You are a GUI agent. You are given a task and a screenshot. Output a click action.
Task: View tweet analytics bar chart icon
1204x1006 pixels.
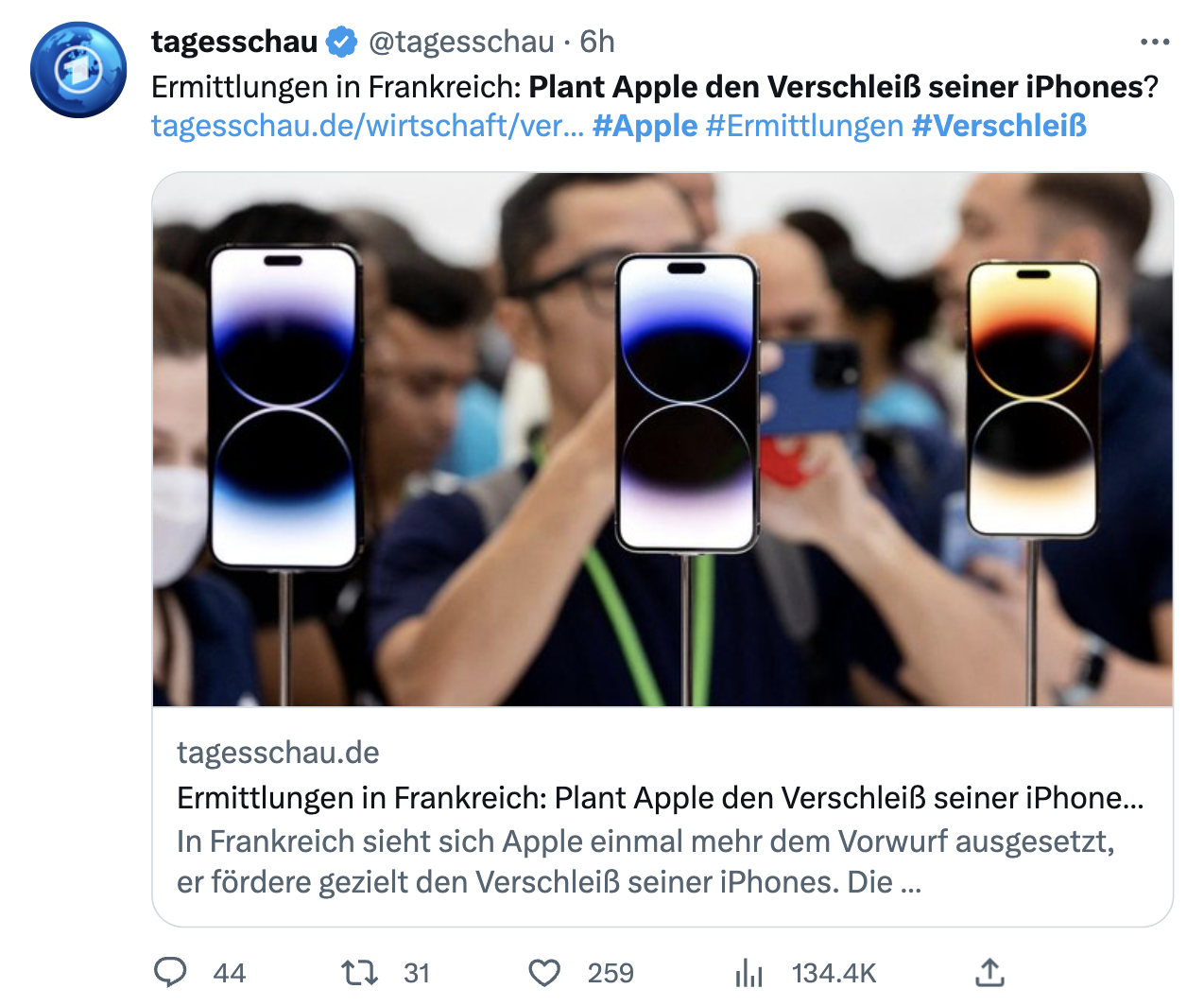click(748, 972)
